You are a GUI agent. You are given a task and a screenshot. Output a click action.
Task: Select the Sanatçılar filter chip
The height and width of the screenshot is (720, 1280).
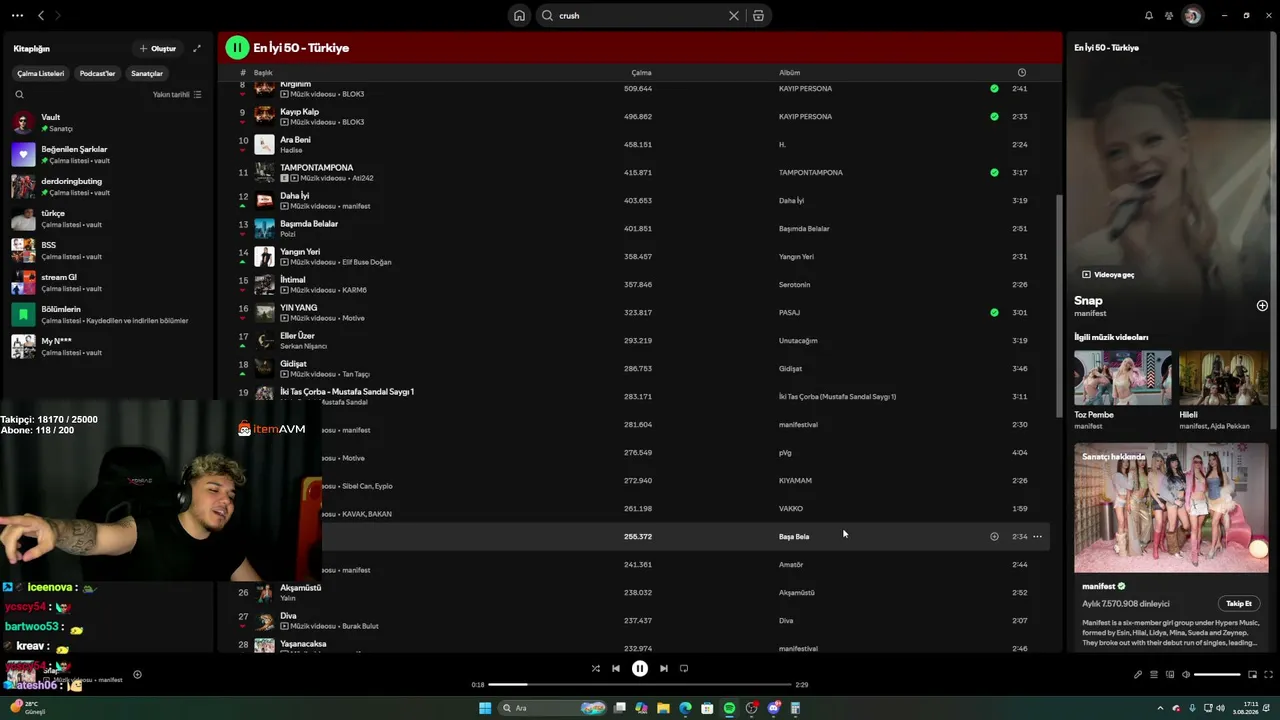(147, 73)
